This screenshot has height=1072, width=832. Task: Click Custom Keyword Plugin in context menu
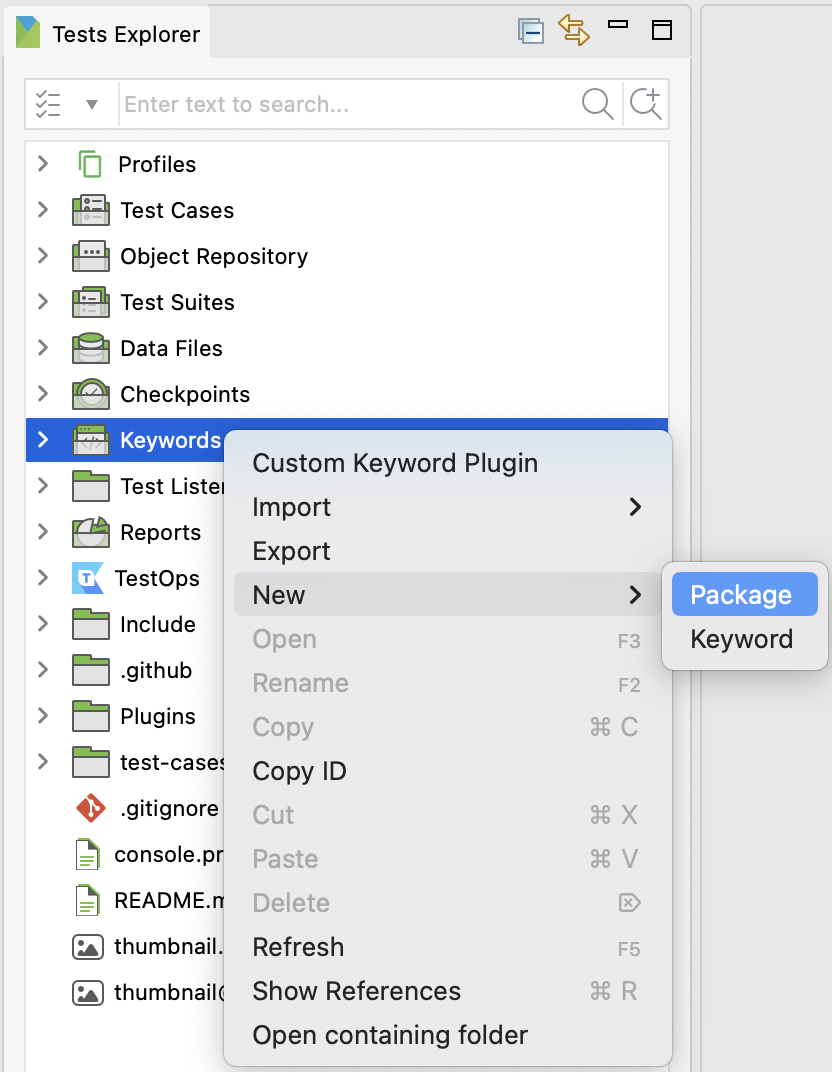(x=395, y=463)
